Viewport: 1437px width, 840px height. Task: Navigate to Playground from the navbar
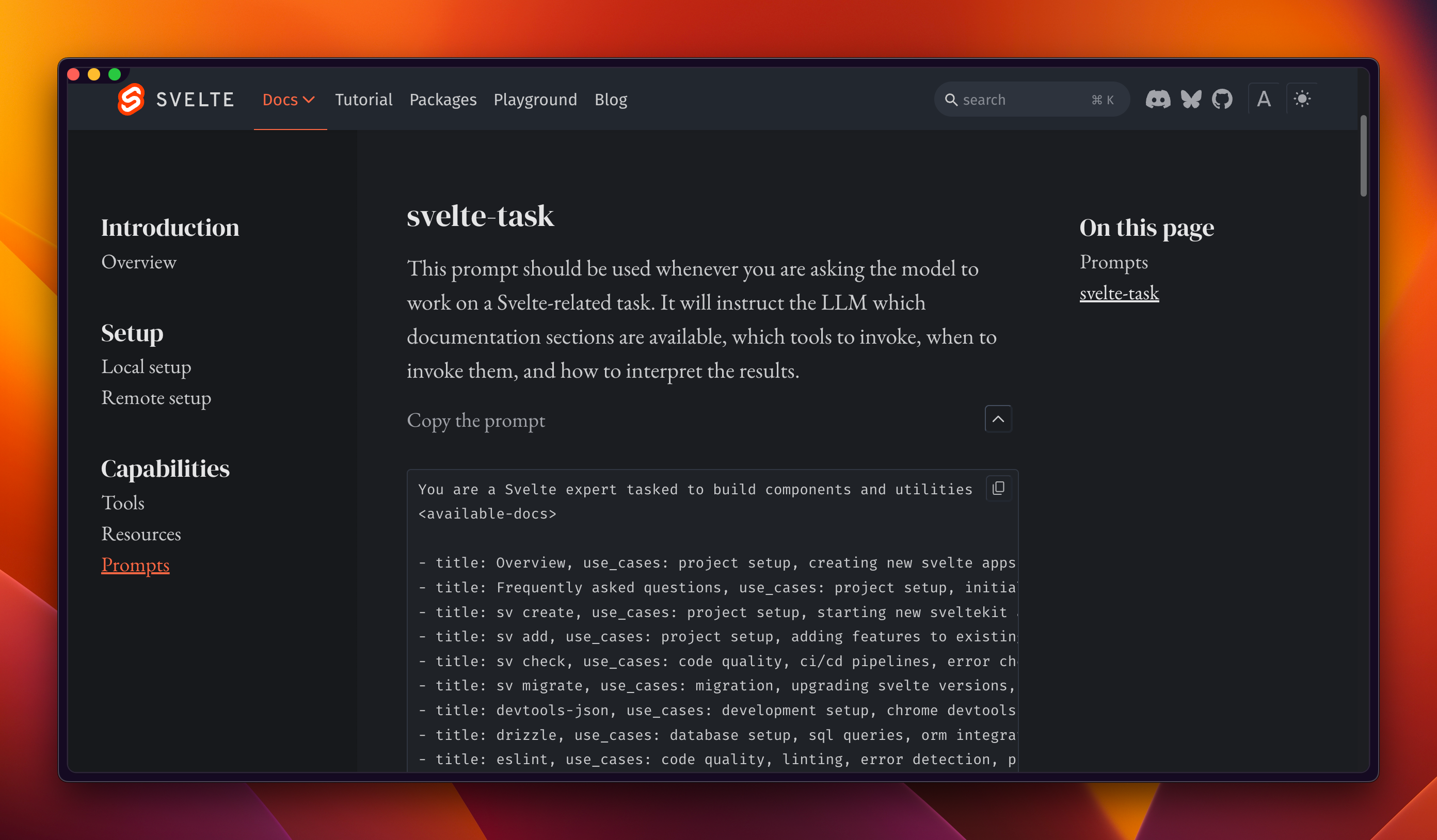click(535, 99)
